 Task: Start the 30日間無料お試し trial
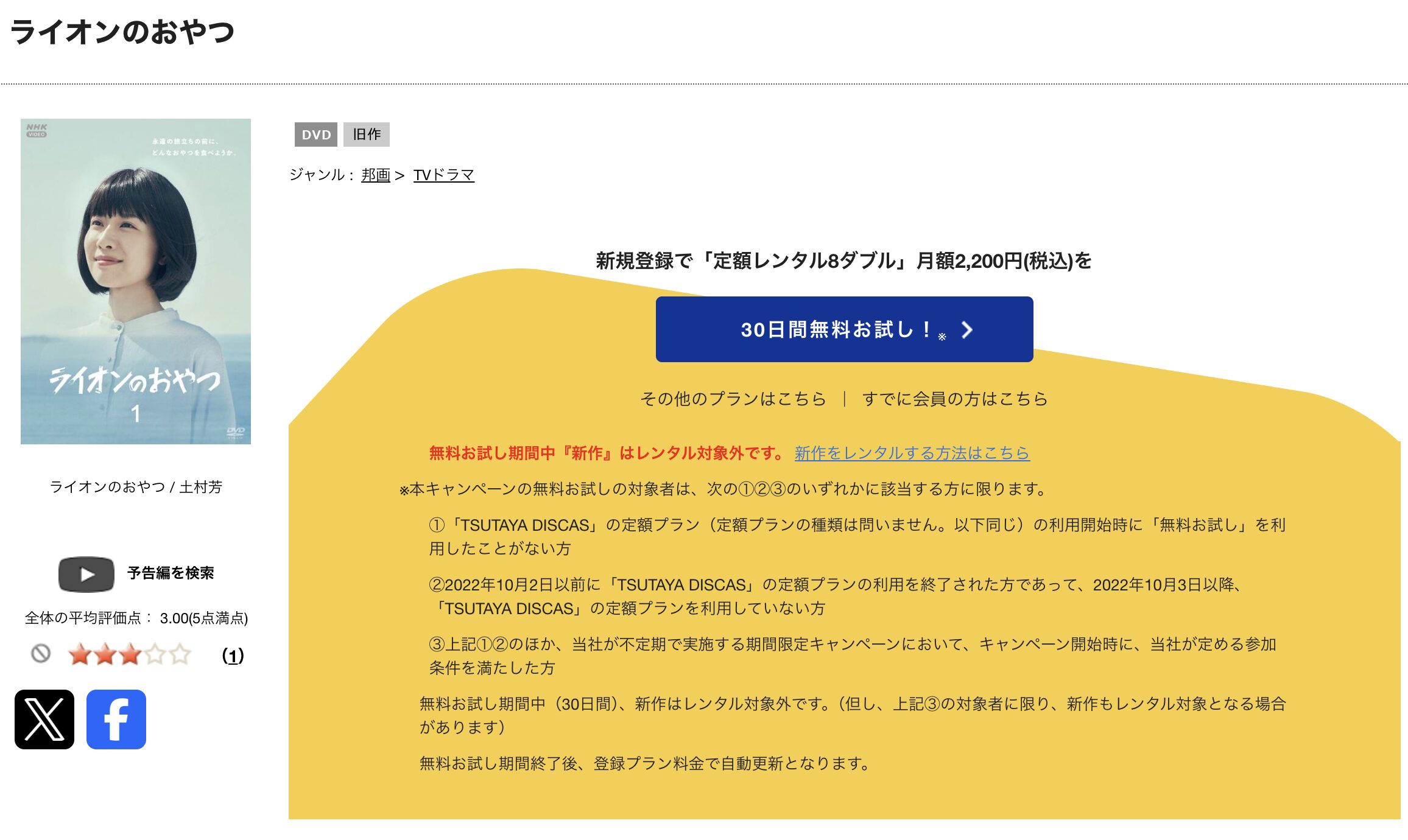pos(844,329)
